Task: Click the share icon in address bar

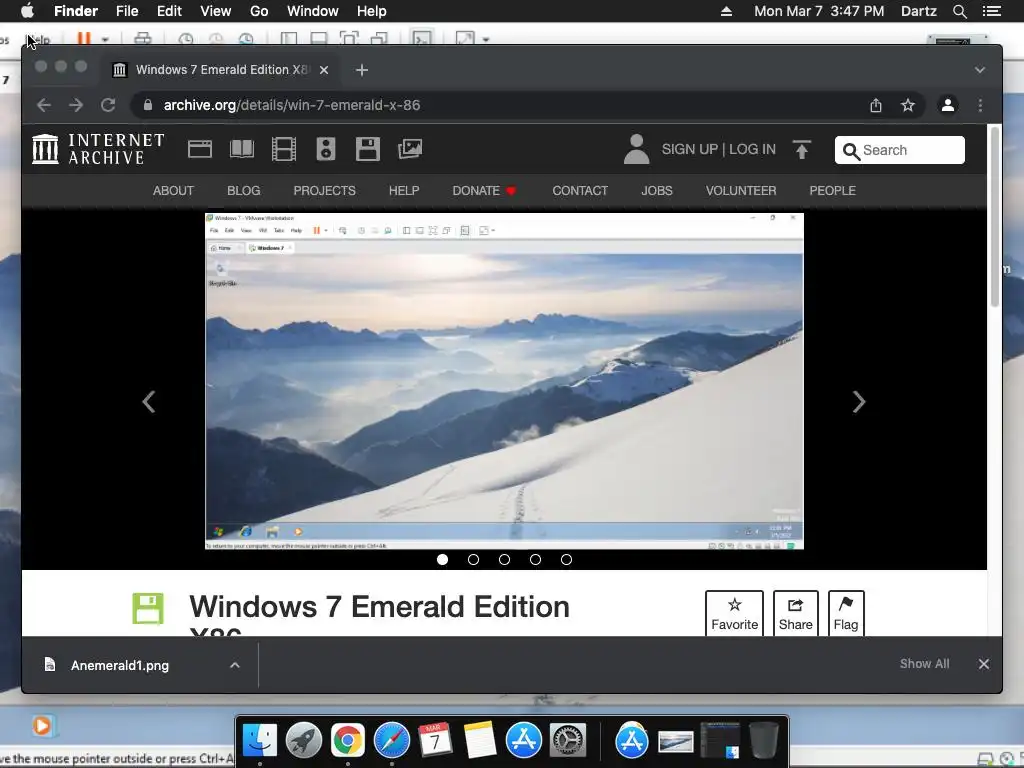Action: coord(876,105)
